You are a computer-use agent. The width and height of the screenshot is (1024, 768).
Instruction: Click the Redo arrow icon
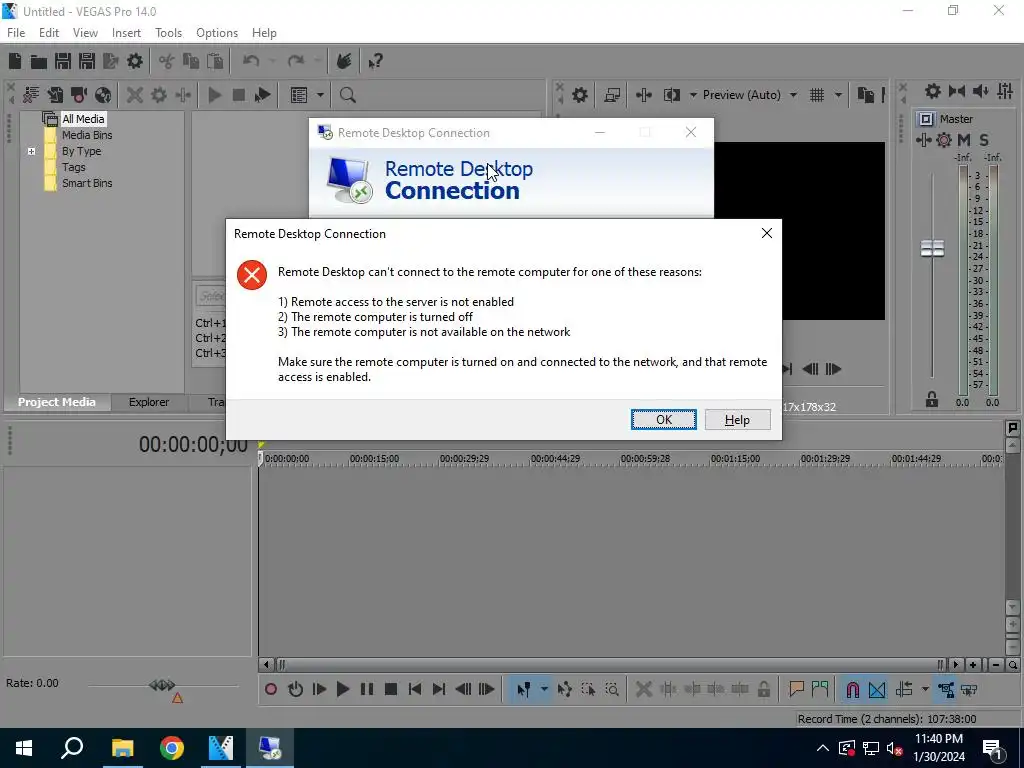[x=296, y=61]
